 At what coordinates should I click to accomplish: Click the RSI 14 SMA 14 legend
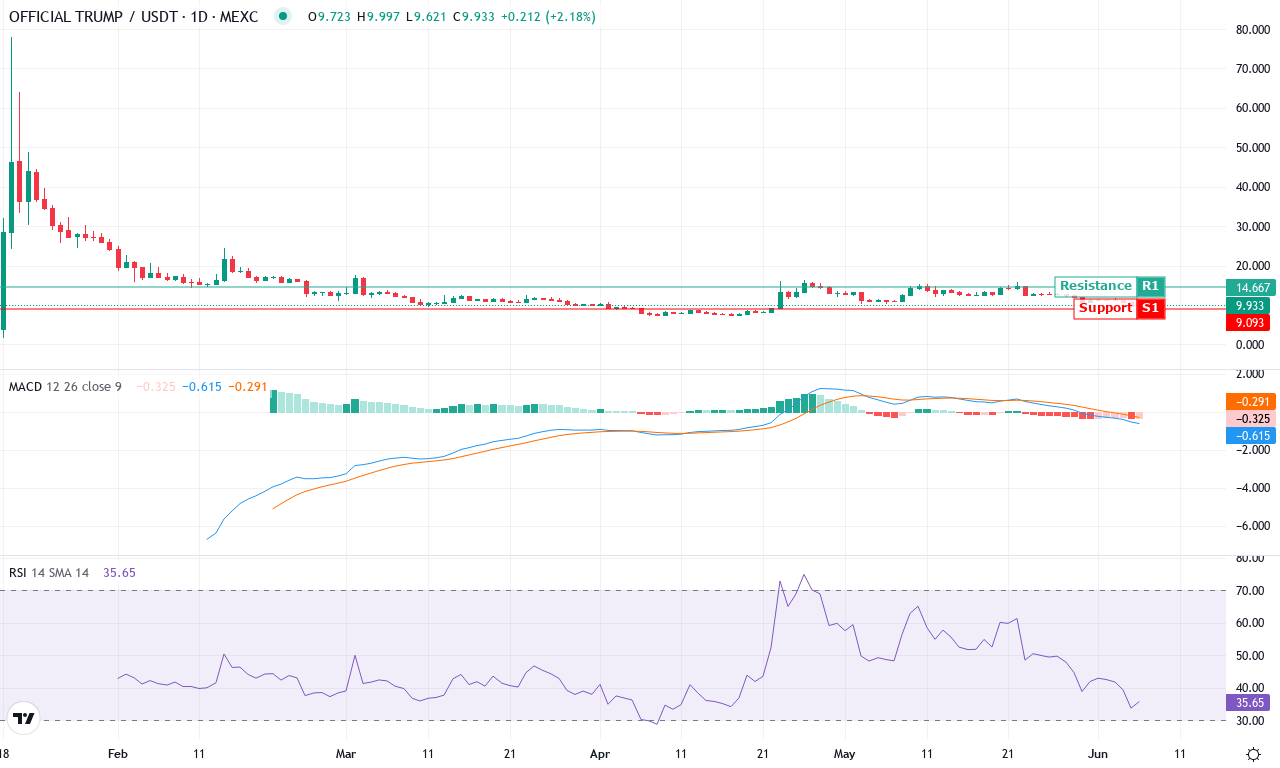click(x=49, y=573)
